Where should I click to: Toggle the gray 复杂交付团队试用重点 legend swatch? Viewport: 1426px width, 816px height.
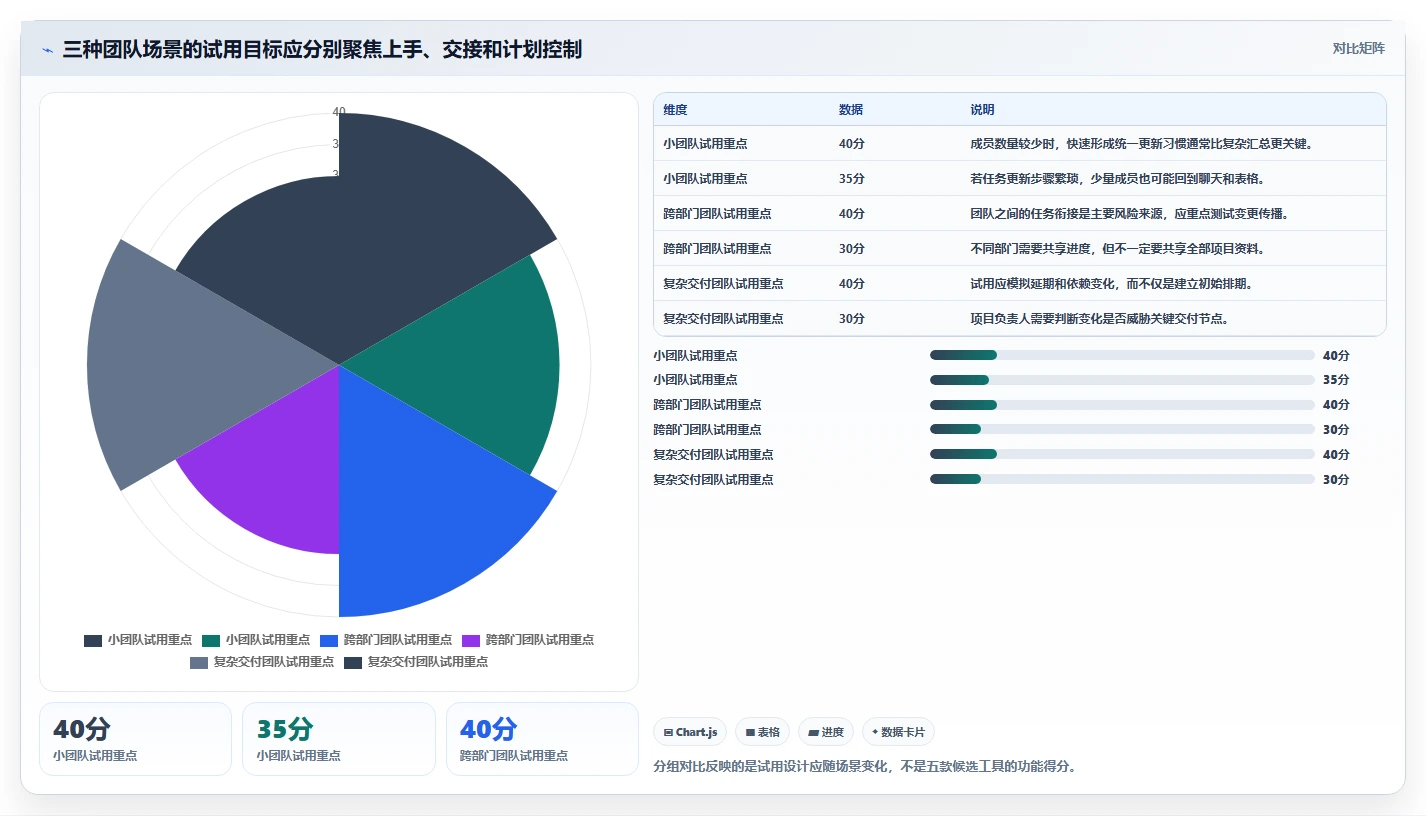199,662
